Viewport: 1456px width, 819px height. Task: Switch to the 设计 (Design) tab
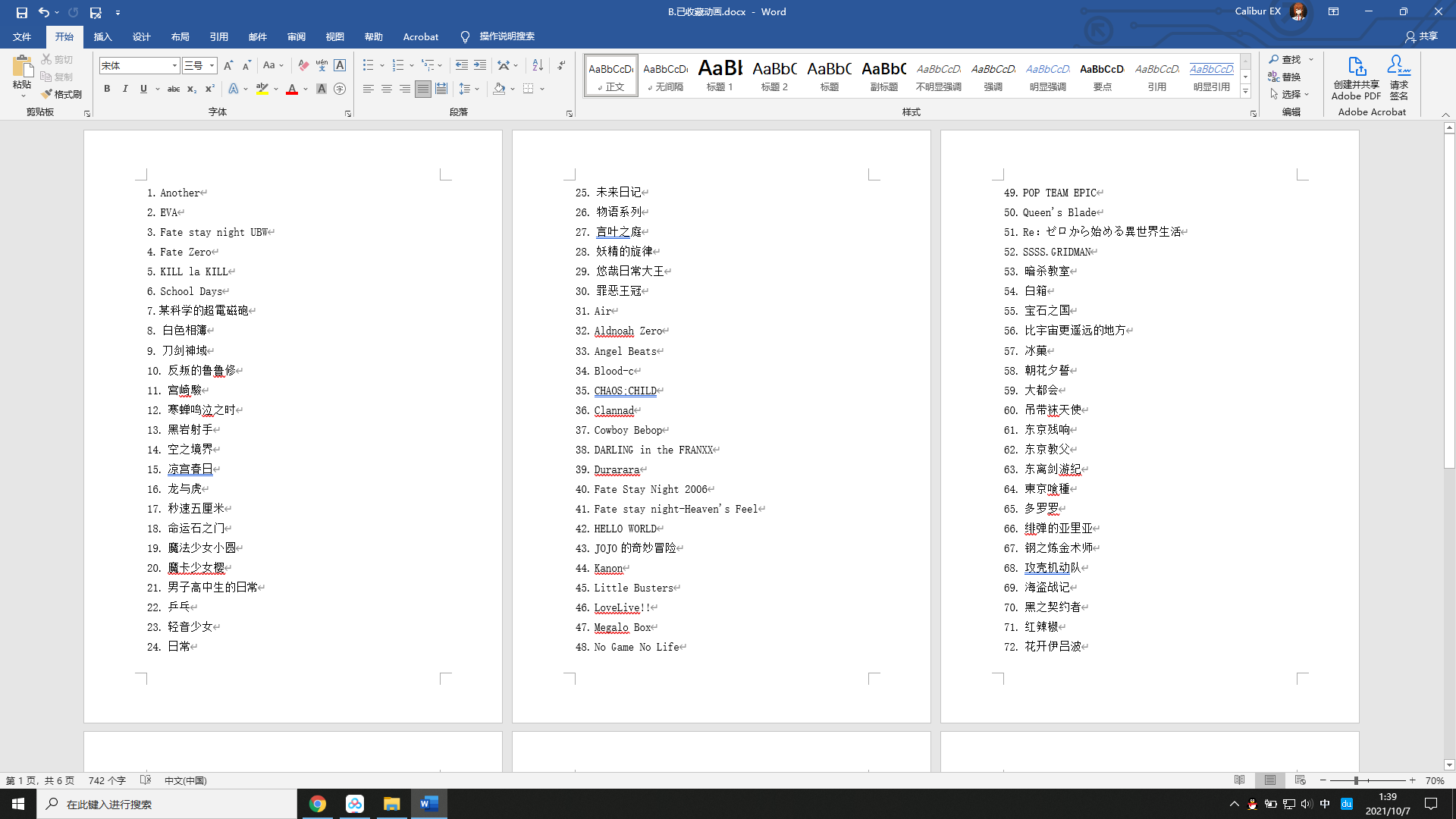[141, 36]
